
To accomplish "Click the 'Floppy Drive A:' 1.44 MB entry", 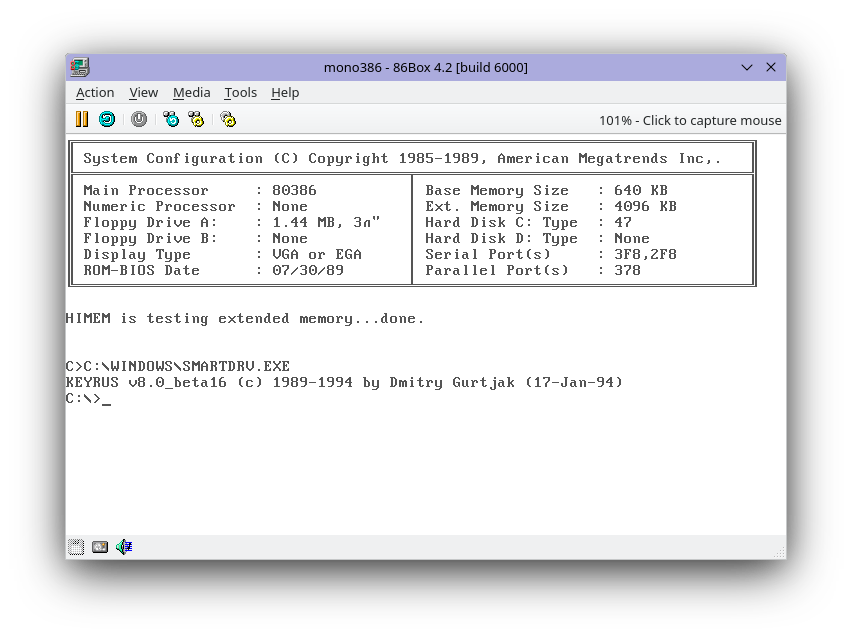I will tap(232, 222).
